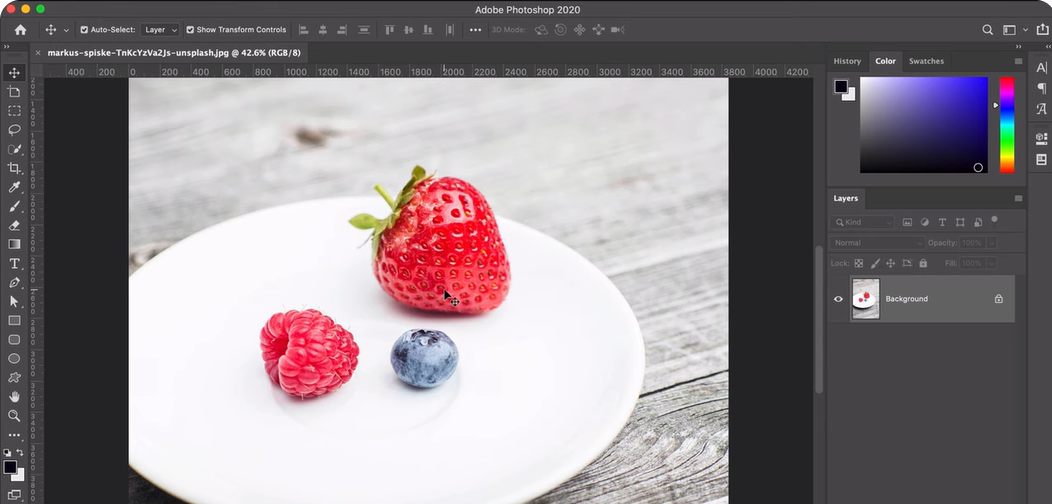
Task: Select the Zoom tool
Action: coord(14,416)
